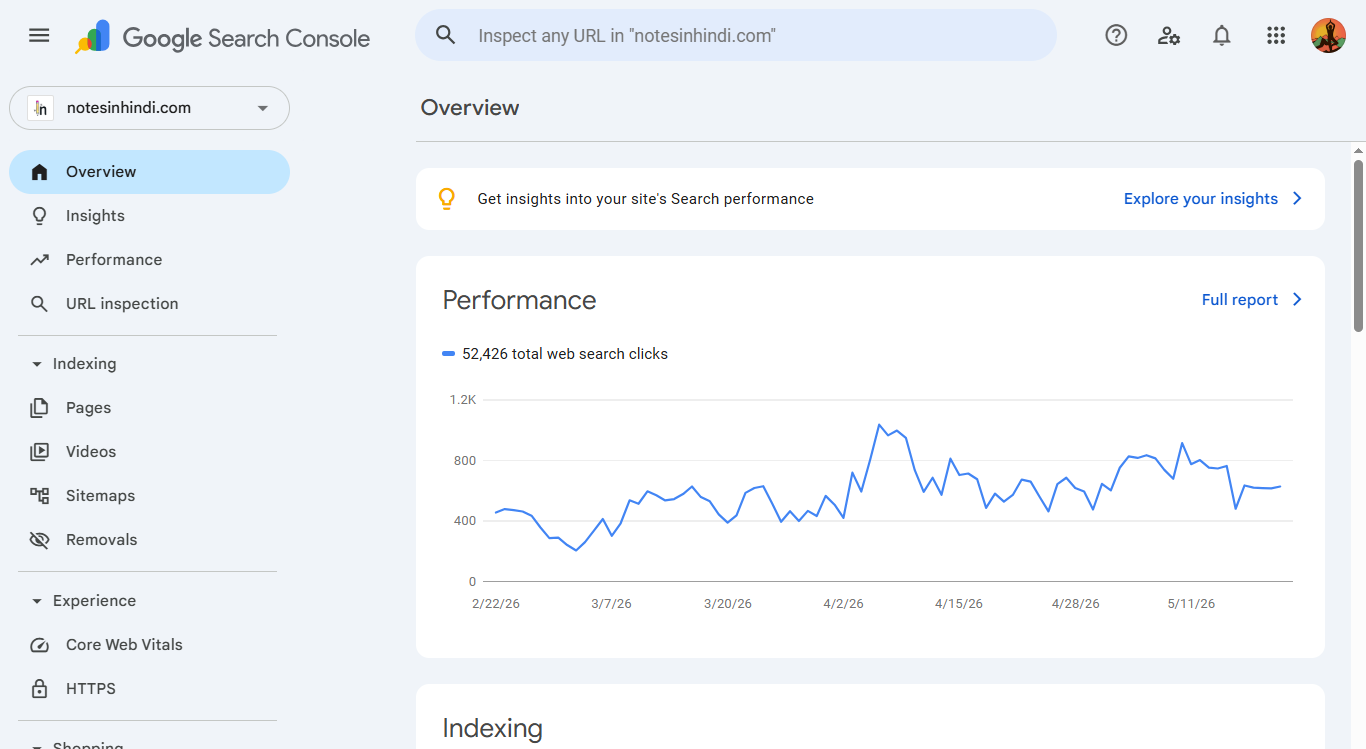Open the notifications bell
Screen dimensions: 1366x749
1222,35
